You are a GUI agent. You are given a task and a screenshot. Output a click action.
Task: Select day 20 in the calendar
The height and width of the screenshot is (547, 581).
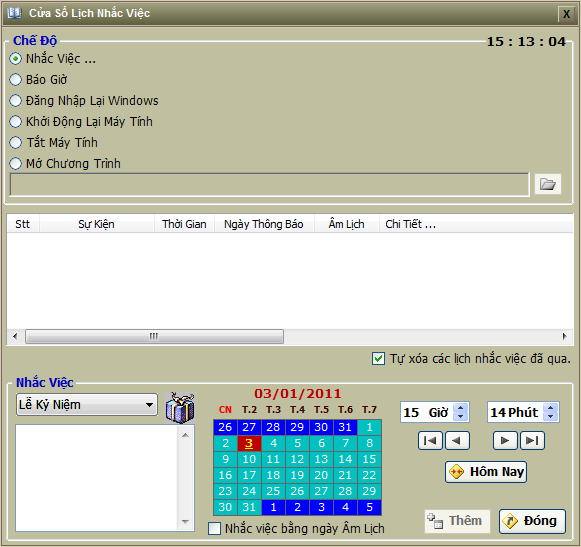(x=321, y=475)
